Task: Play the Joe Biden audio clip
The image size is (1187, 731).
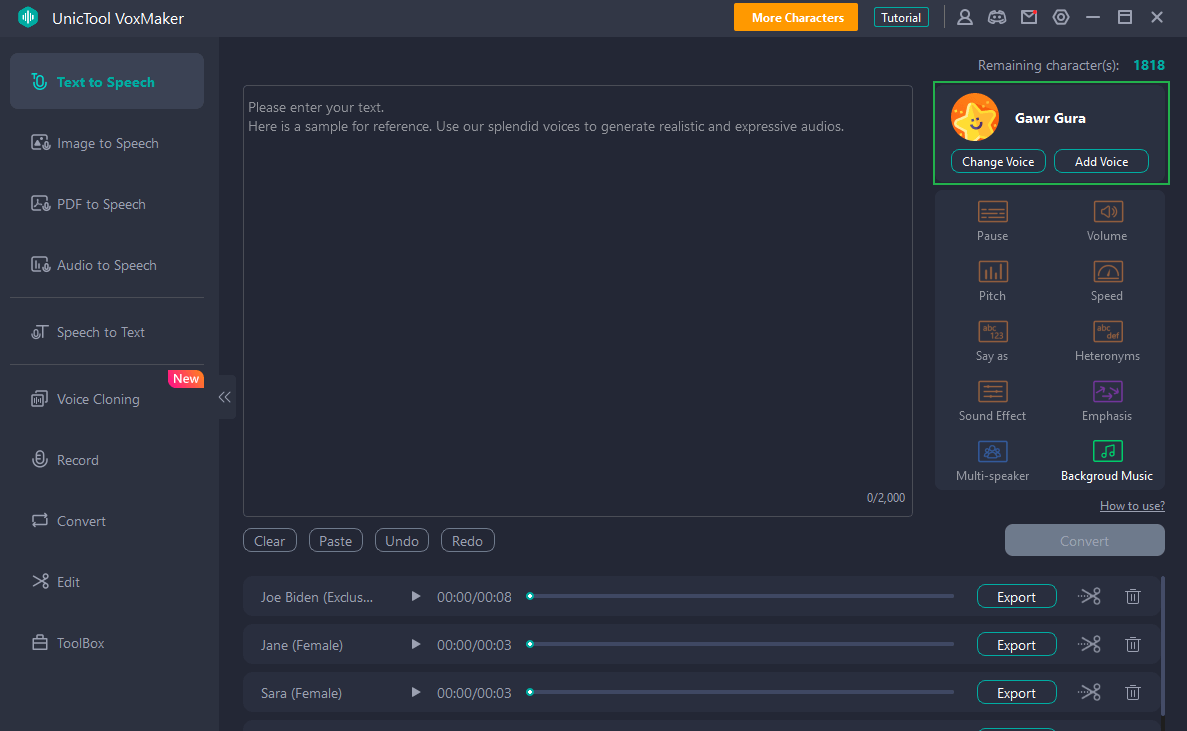Action: coord(416,597)
